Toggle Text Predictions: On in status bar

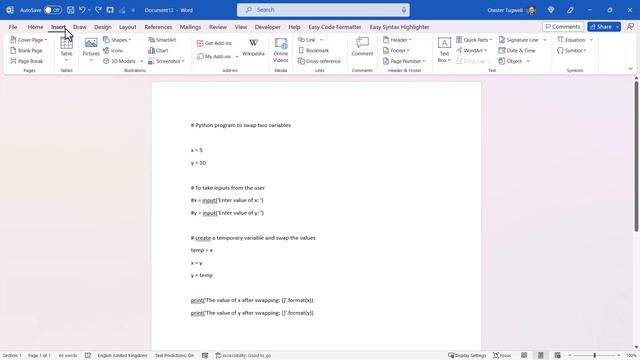[174, 356]
